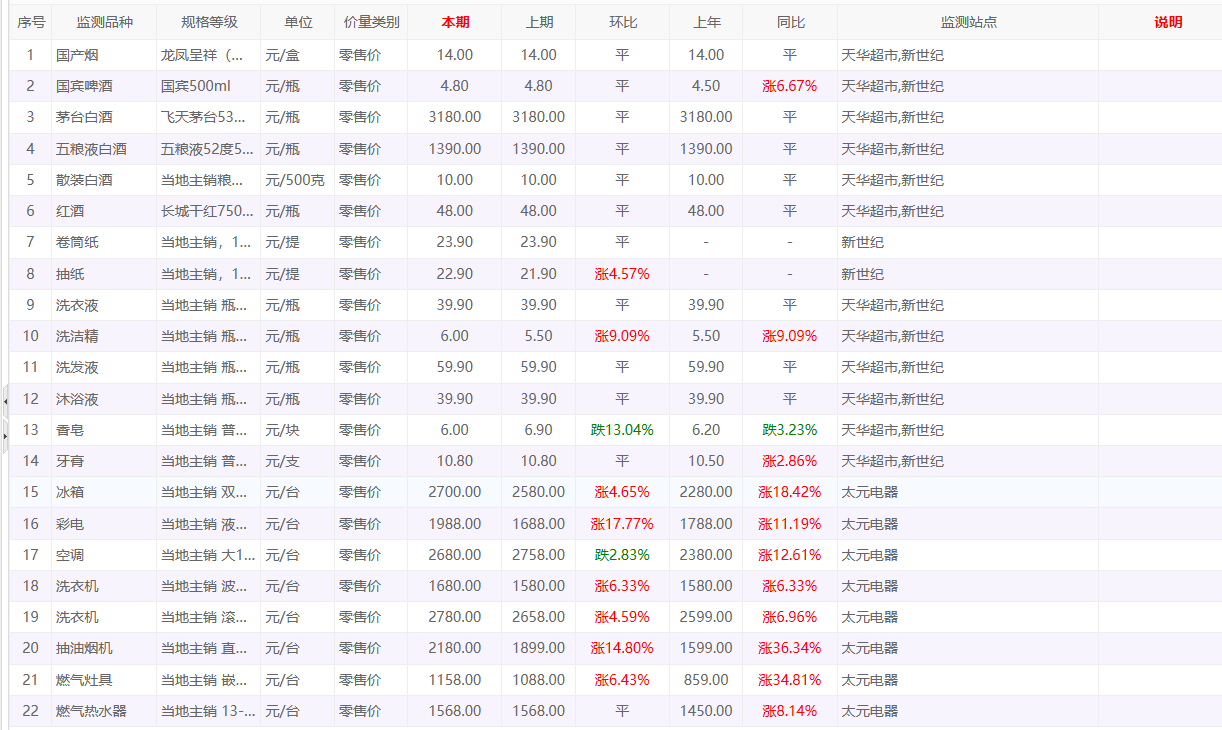Screen dimensions: 1222x730
Task: Select the 冰箱 product cell
Action: pyautogui.click(x=104, y=492)
